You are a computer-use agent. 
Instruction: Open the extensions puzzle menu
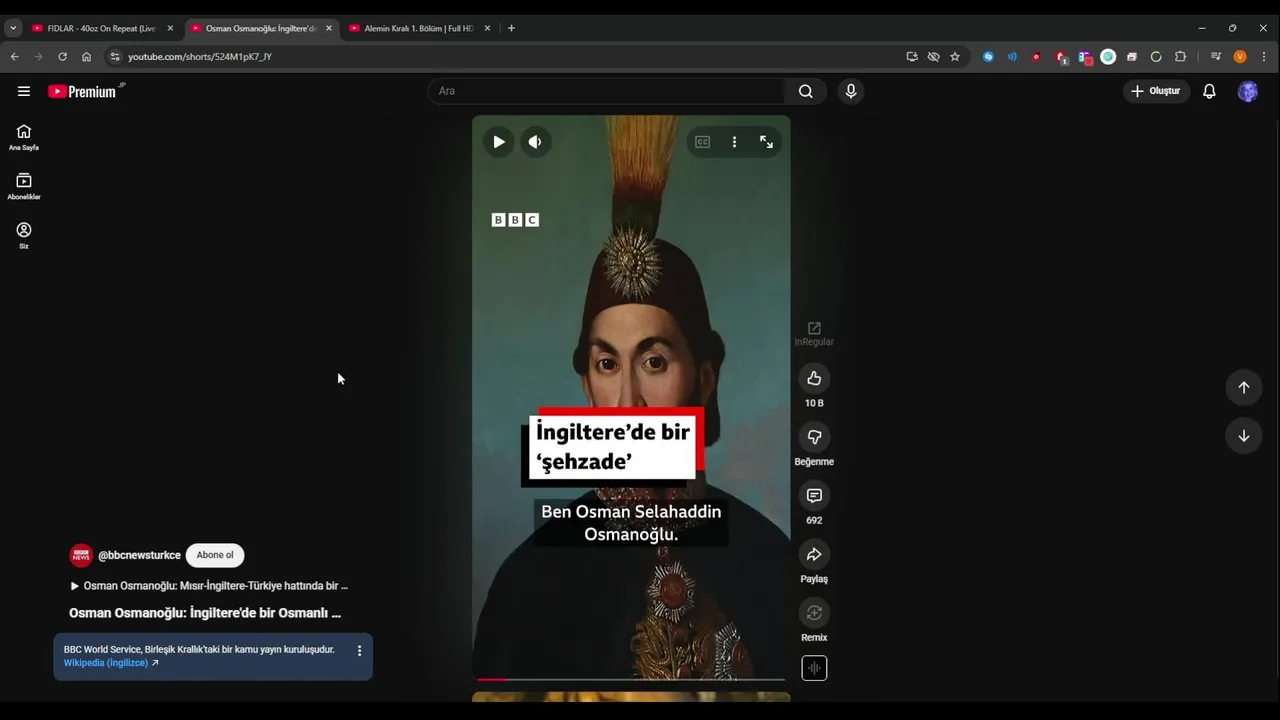(1180, 57)
